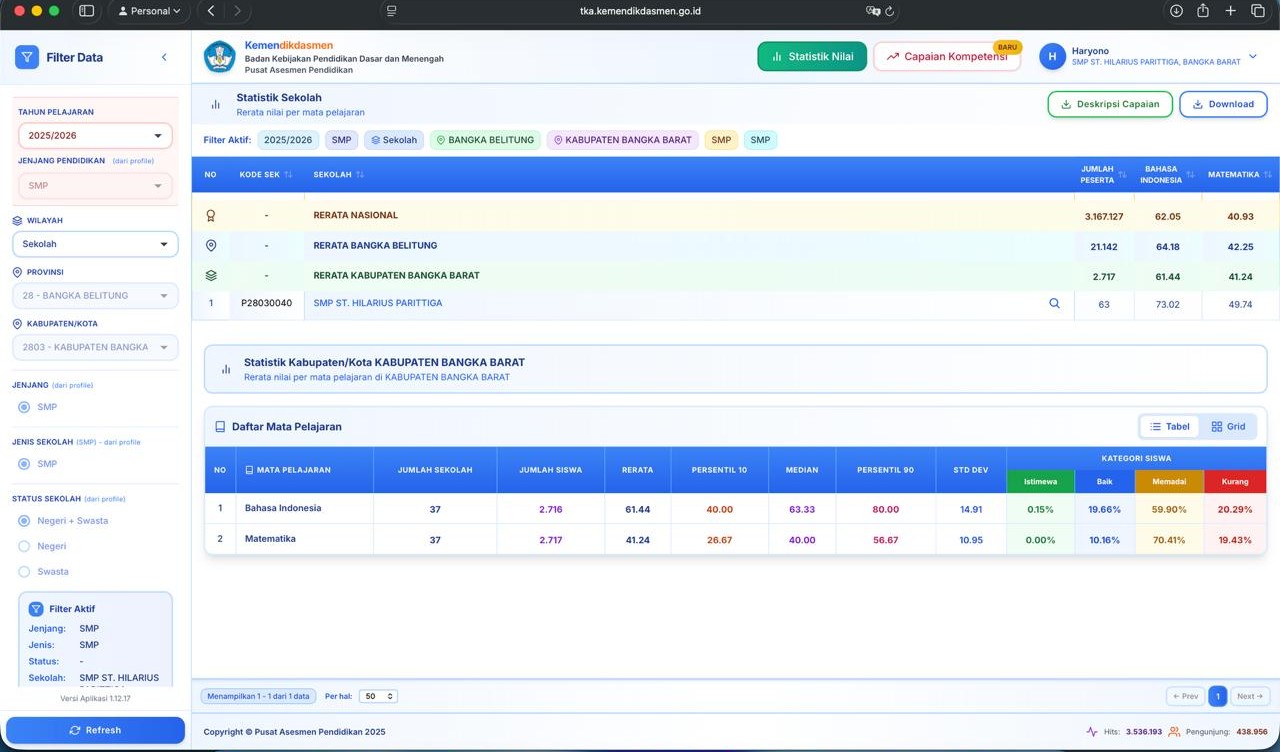Click the Statistik Kabupaten/Kota chart icon
The image size is (1280, 752).
tap(225, 369)
